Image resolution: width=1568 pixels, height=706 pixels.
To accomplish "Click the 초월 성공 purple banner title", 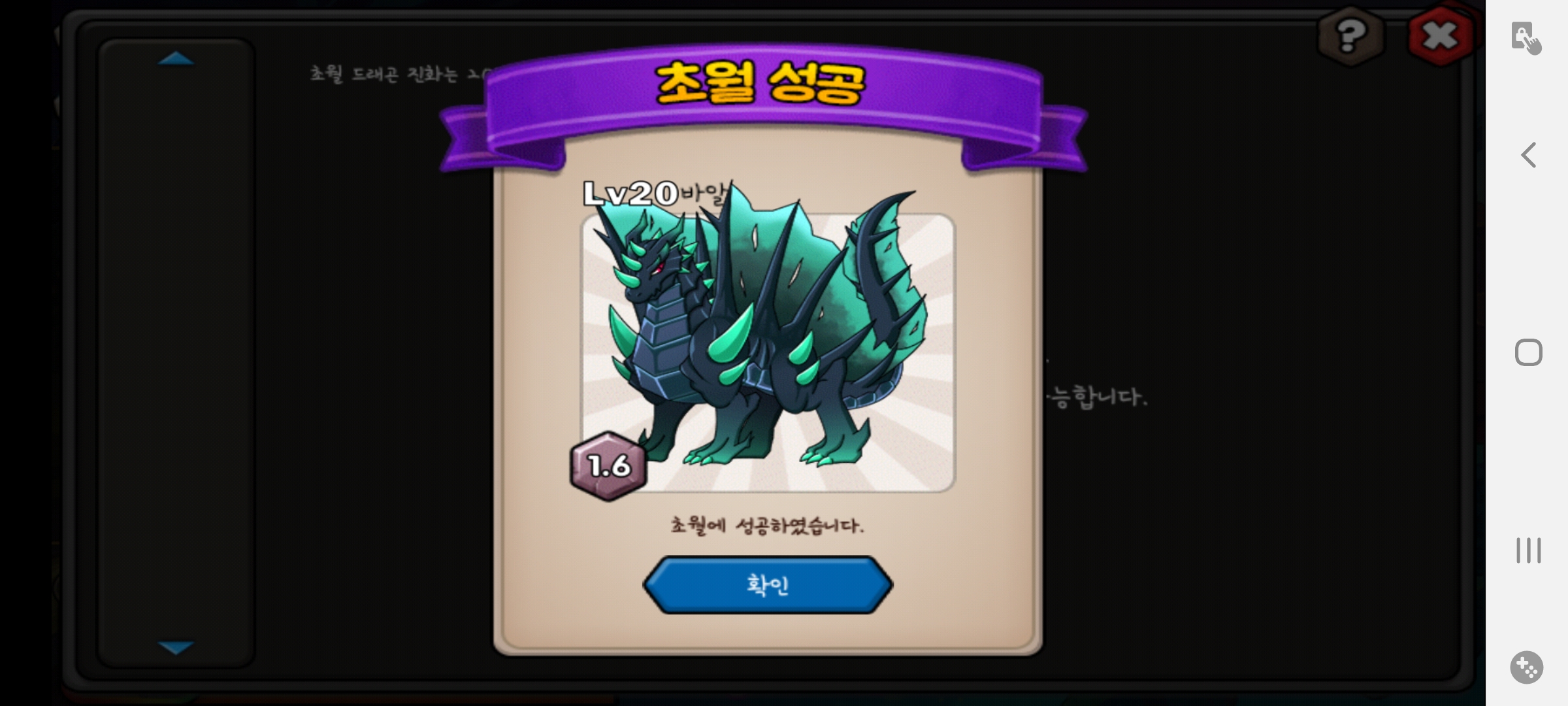I will (x=760, y=83).
